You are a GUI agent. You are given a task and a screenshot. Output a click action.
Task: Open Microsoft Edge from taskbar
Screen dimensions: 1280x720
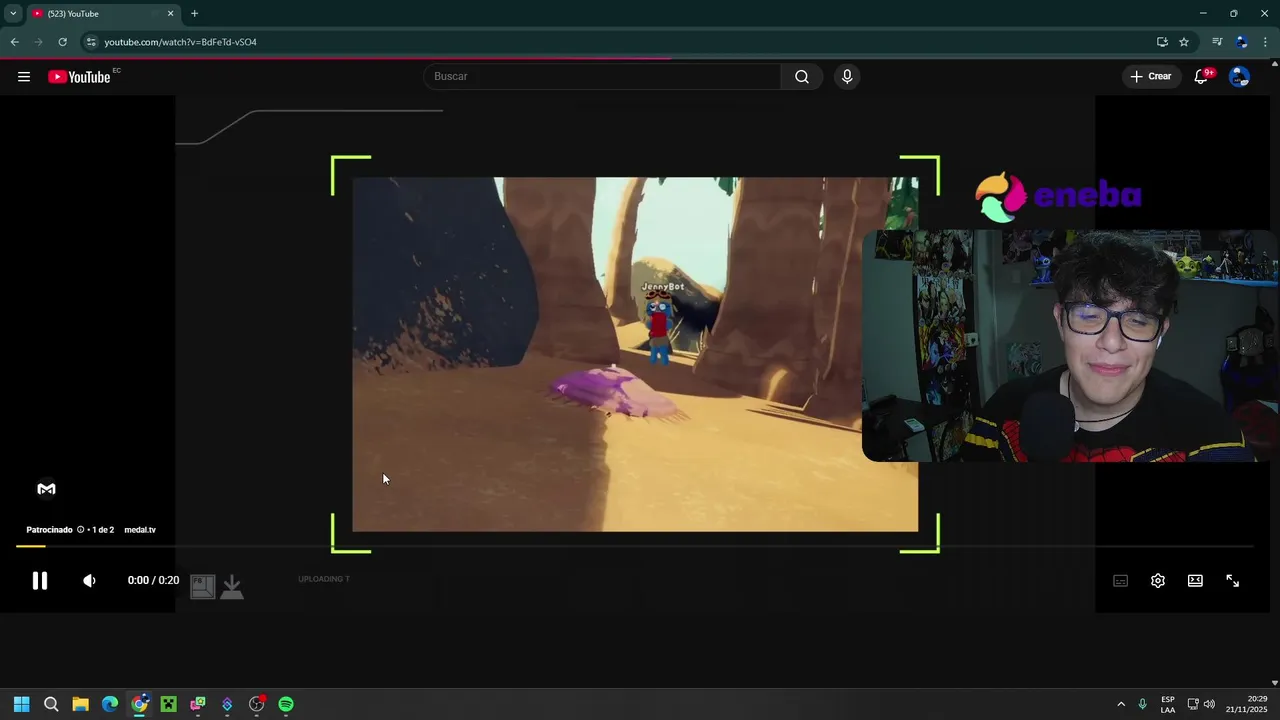pos(110,704)
